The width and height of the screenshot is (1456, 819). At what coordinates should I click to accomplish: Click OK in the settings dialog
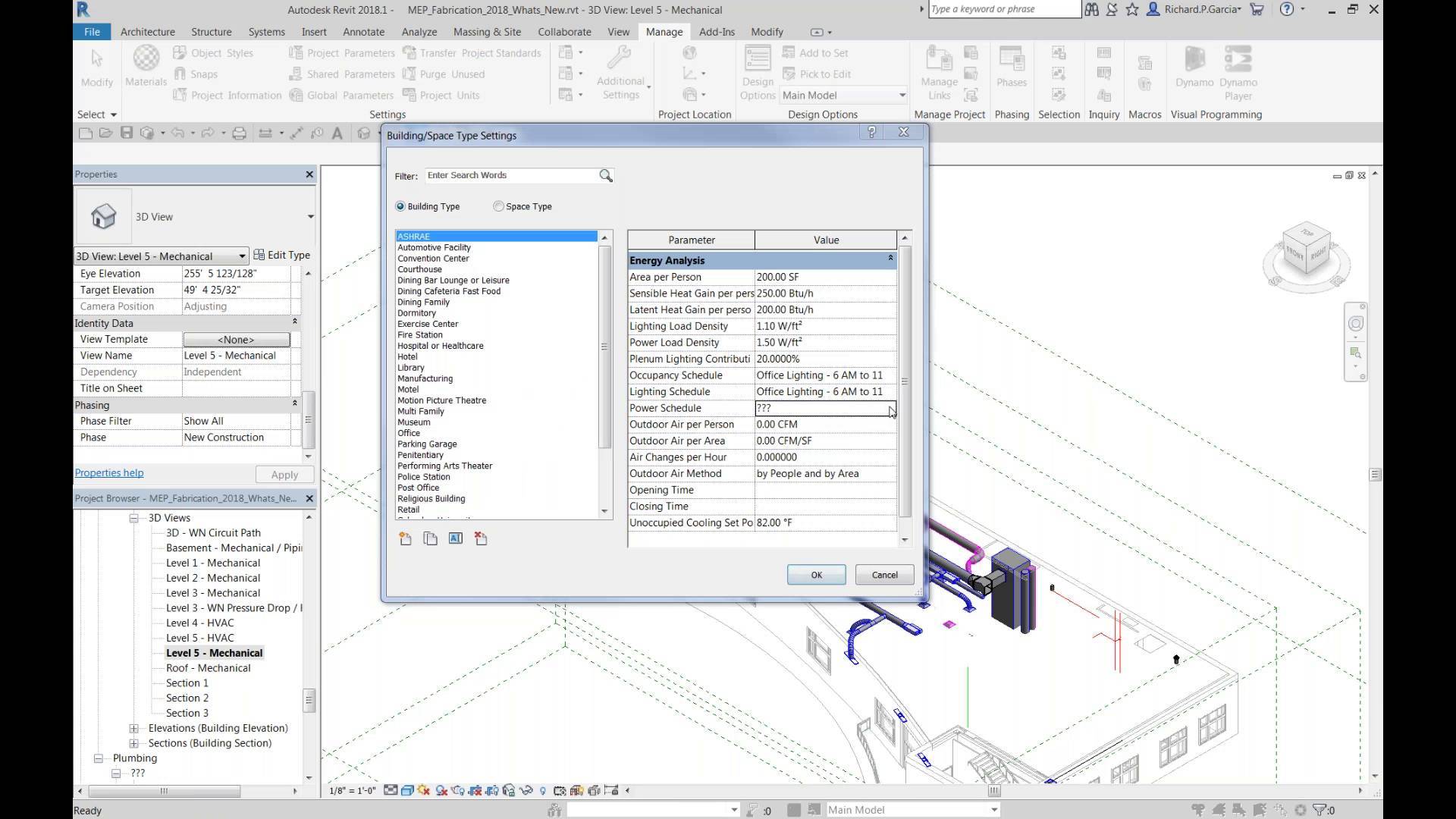point(816,575)
